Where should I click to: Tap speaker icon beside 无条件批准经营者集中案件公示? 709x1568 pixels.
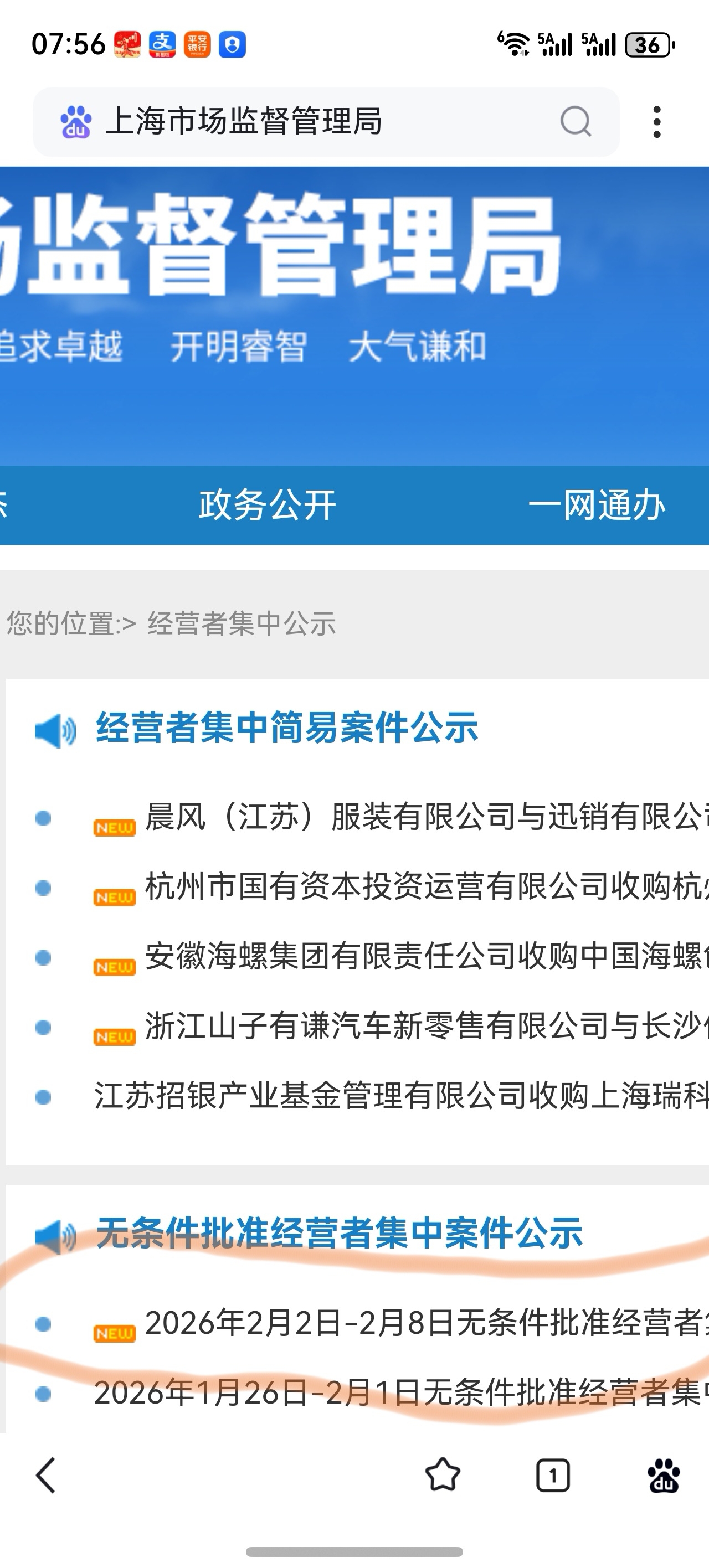55,1236
